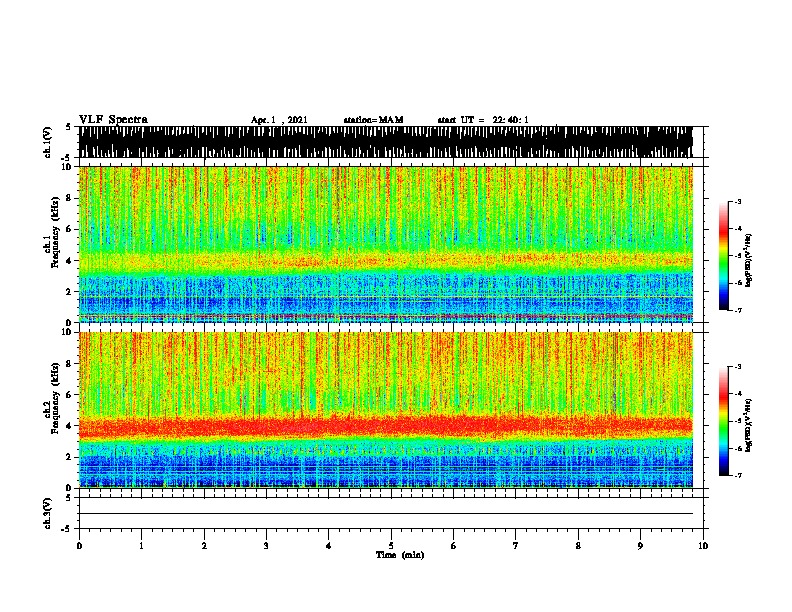The height and width of the screenshot is (612, 792).
Task: Click the flat ch.3(V) signal line
Action: click(x=386, y=514)
